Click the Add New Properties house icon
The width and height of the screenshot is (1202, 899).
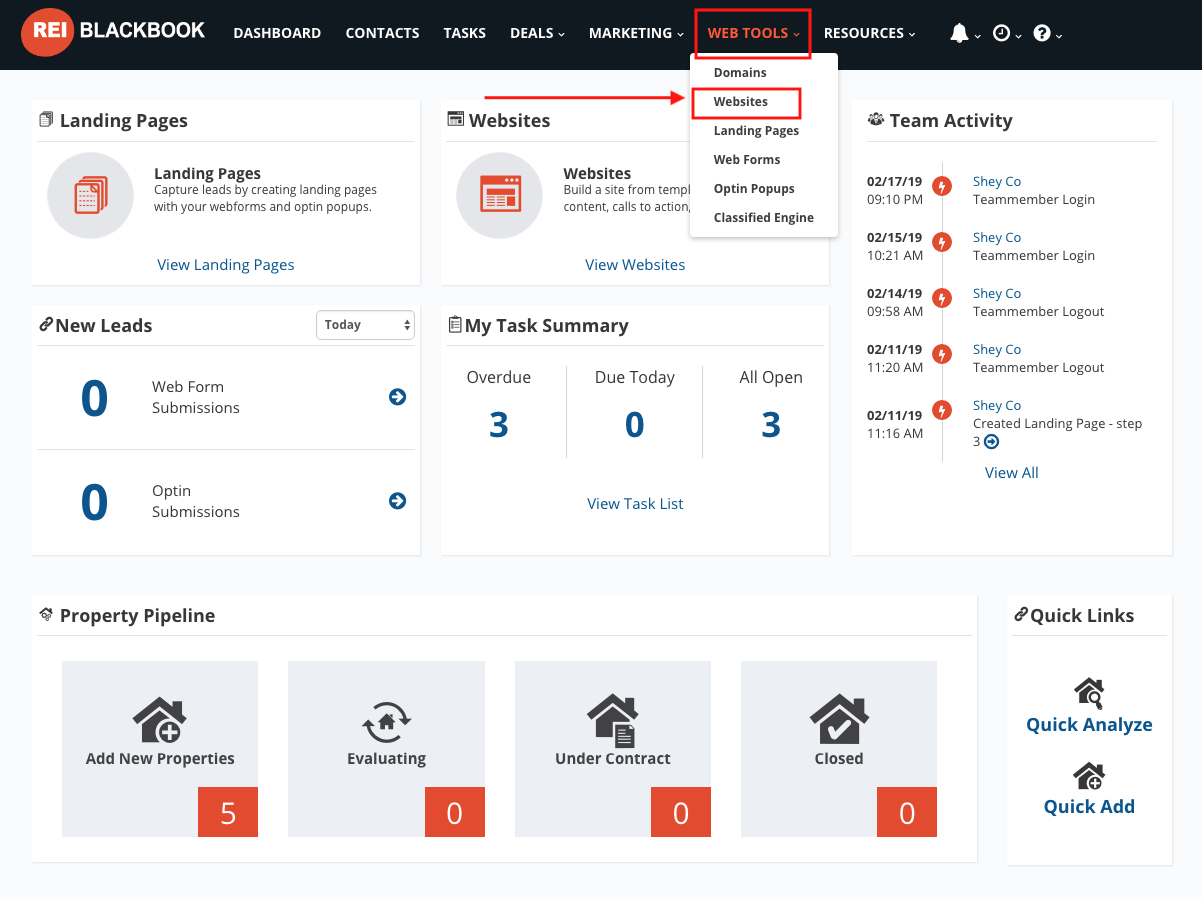[x=159, y=718]
